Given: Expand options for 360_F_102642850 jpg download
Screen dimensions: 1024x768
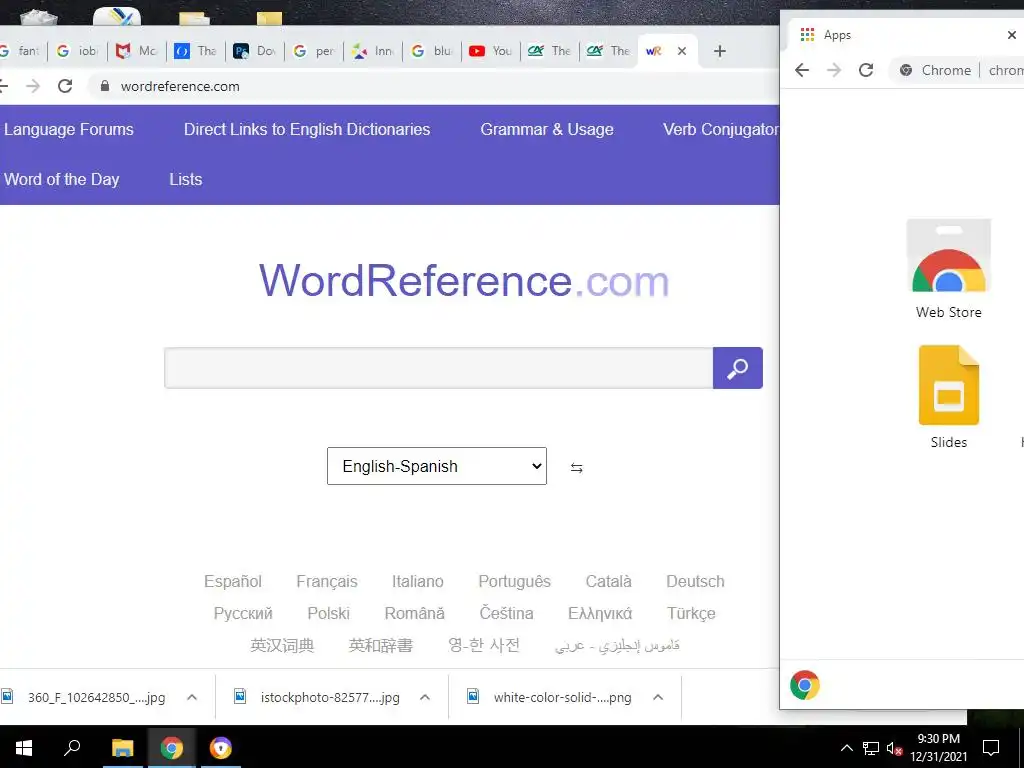Looking at the screenshot, I should [x=192, y=697].
